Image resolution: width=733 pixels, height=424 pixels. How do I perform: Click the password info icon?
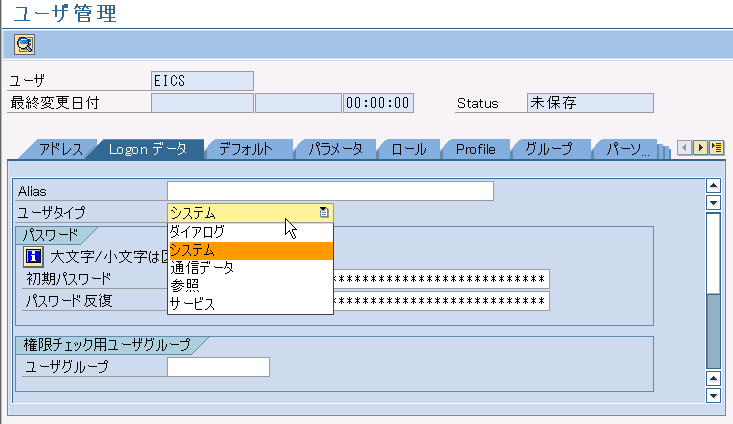pos(32,257)
